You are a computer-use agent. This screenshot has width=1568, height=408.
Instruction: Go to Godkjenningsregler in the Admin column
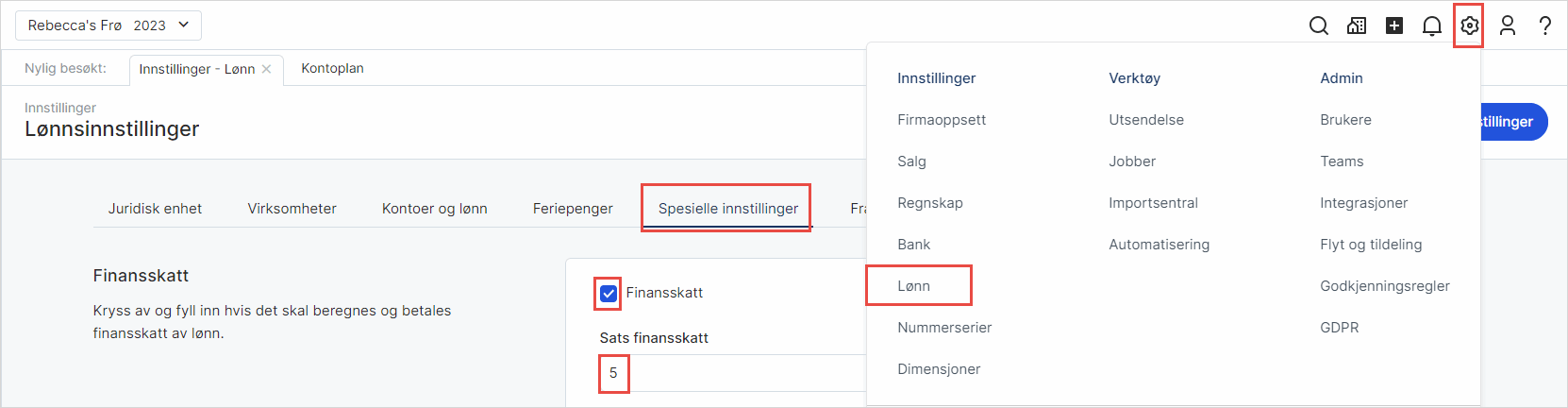click(x=1384, y=286)
